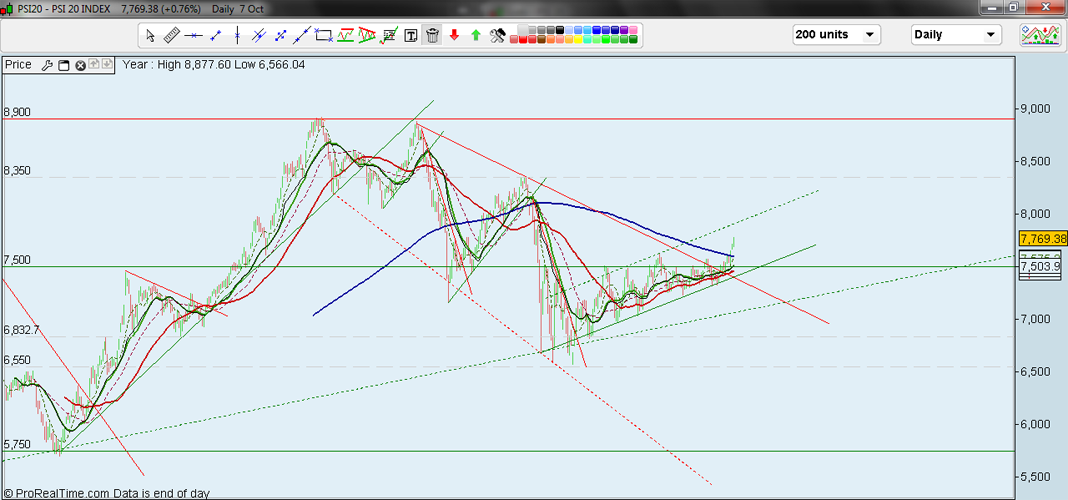Select the arrow cursor tool
The image size is (1068, 500).
point(150,35)
